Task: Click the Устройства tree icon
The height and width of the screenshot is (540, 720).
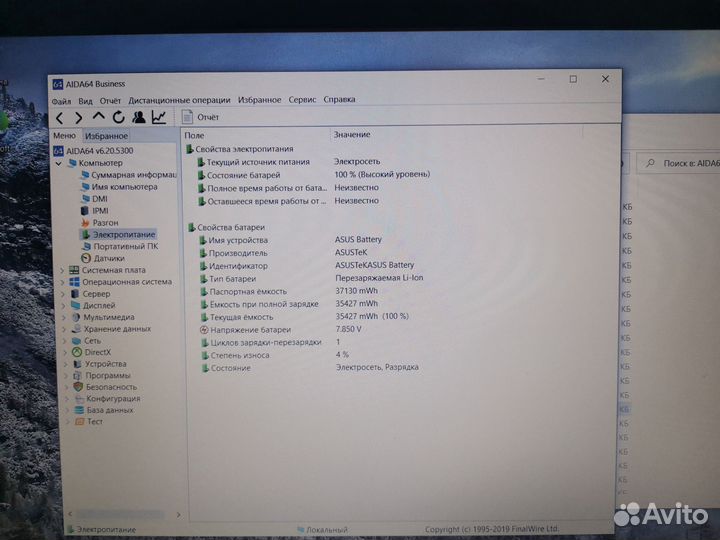Action: pyautogui.click(x=78, y=364)
